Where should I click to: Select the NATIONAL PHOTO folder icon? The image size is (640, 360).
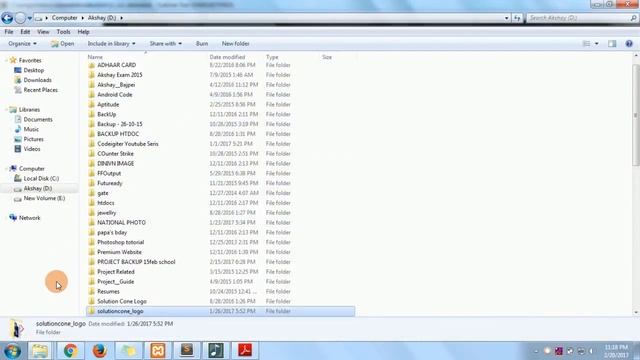click(x=91, y=222)
